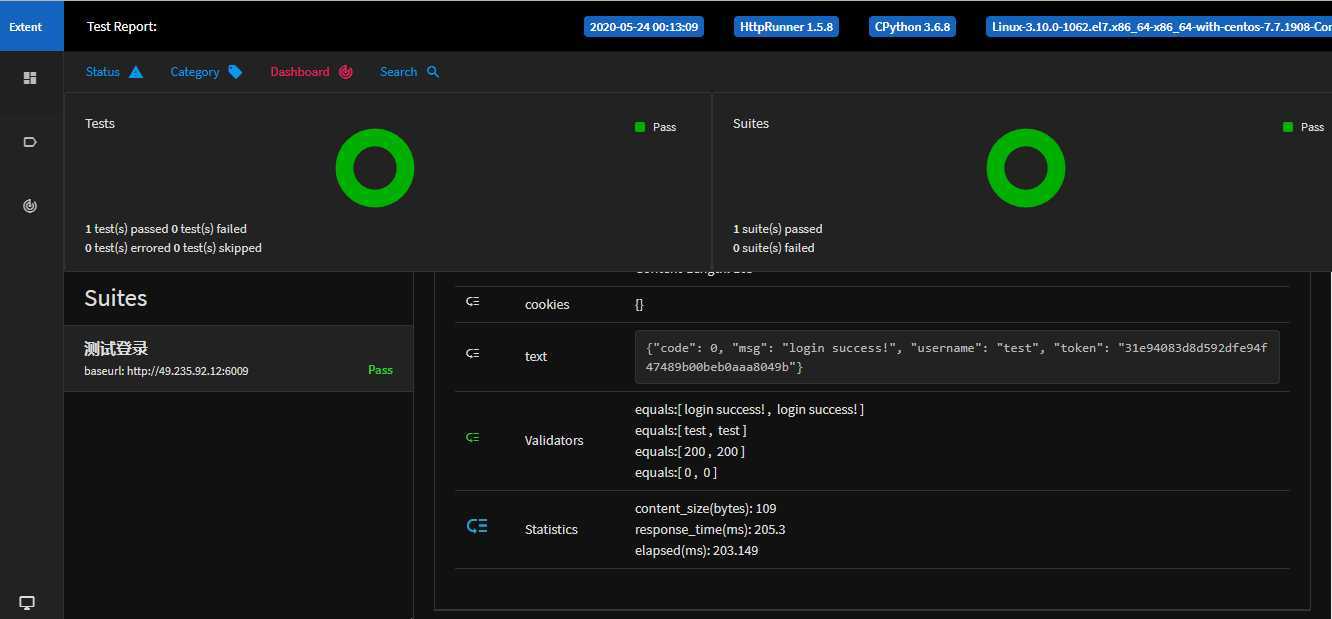
Task: Click the monitor icon at the sidebar bottom
Action: (x=27, y=602)
